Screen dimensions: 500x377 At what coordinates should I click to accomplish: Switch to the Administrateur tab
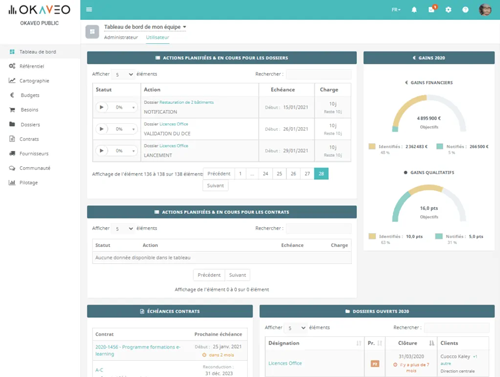tap(121, 37)
